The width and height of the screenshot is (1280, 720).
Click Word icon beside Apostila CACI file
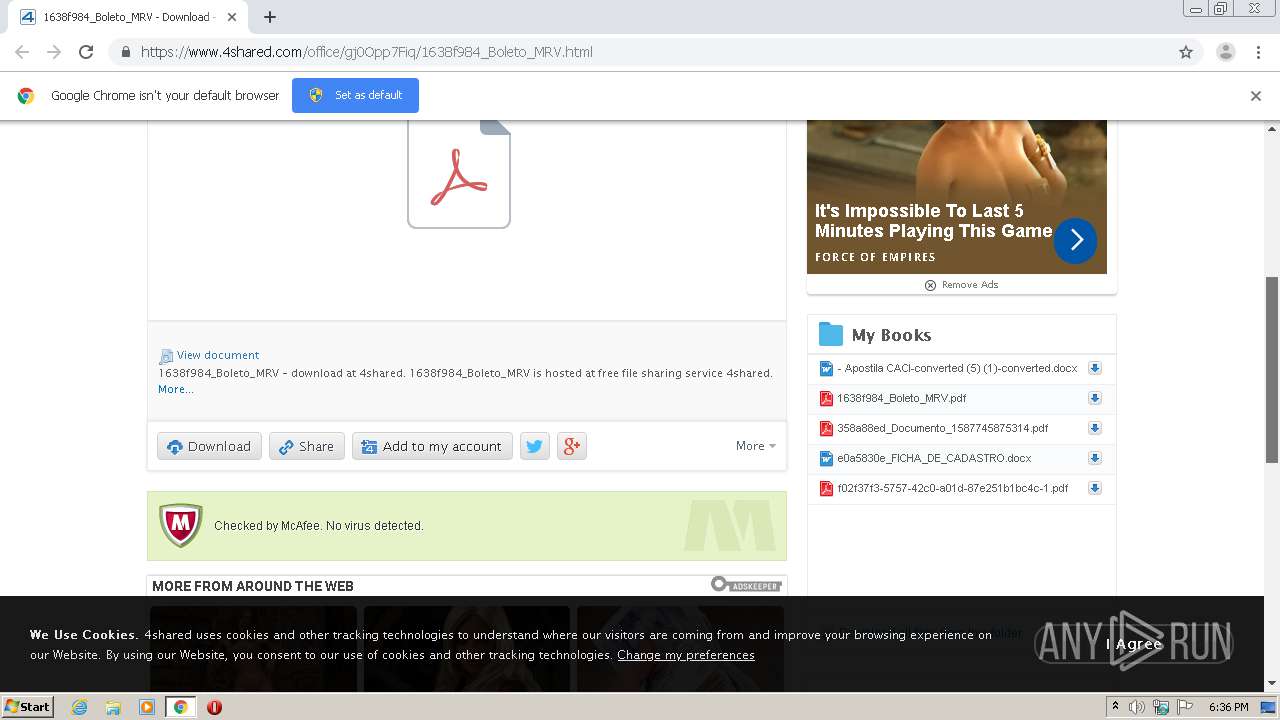(x=826, y=368)
